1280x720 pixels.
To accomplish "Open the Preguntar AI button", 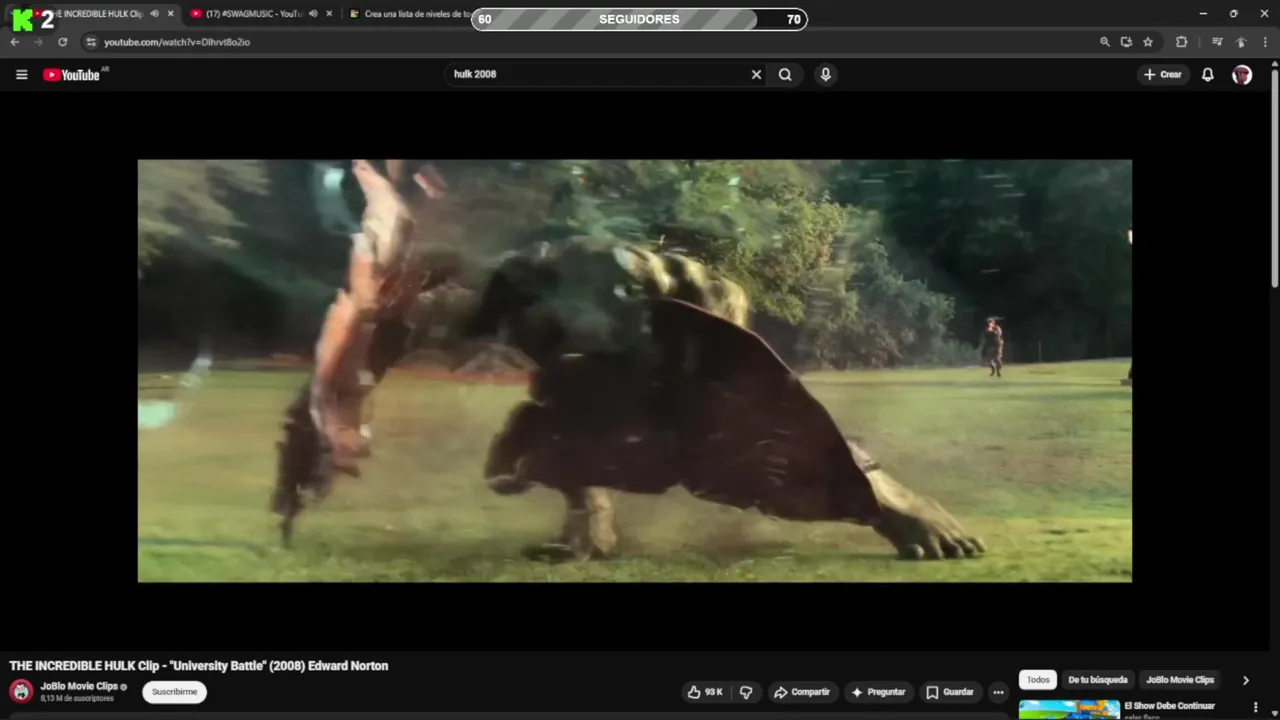I will (878, 692).
